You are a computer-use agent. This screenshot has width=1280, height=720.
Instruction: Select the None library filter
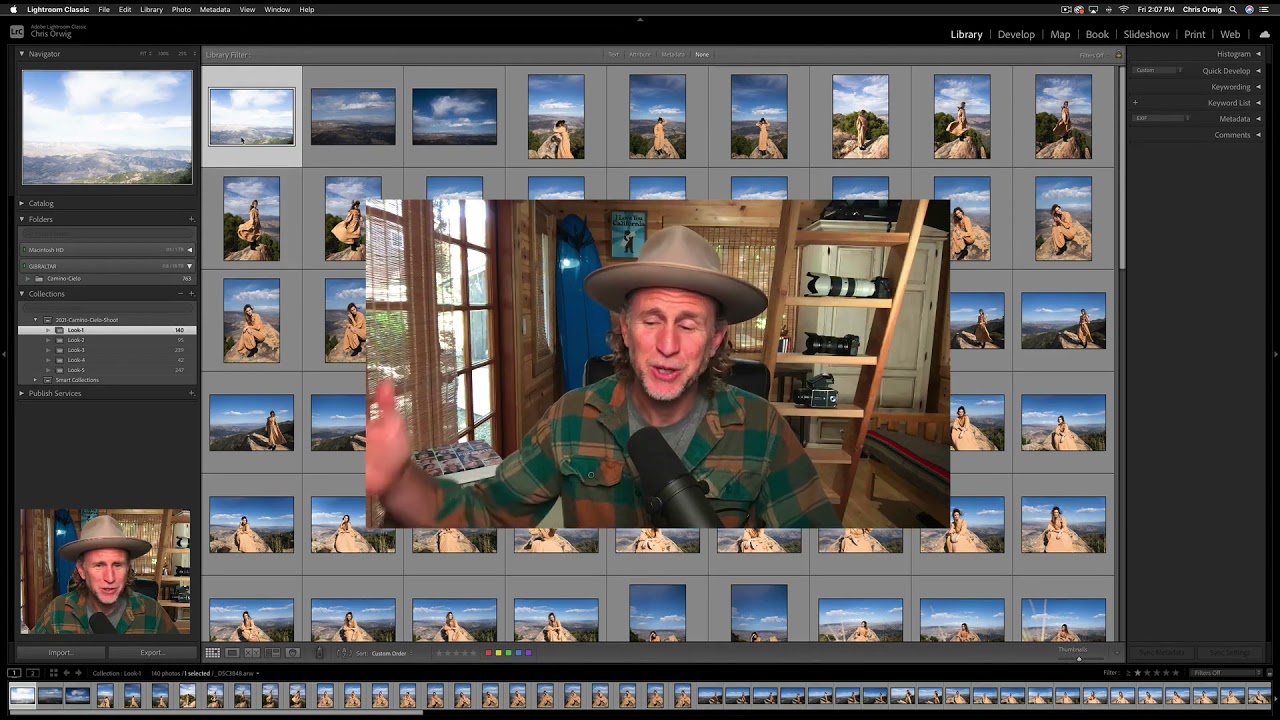tap(702, 55)
